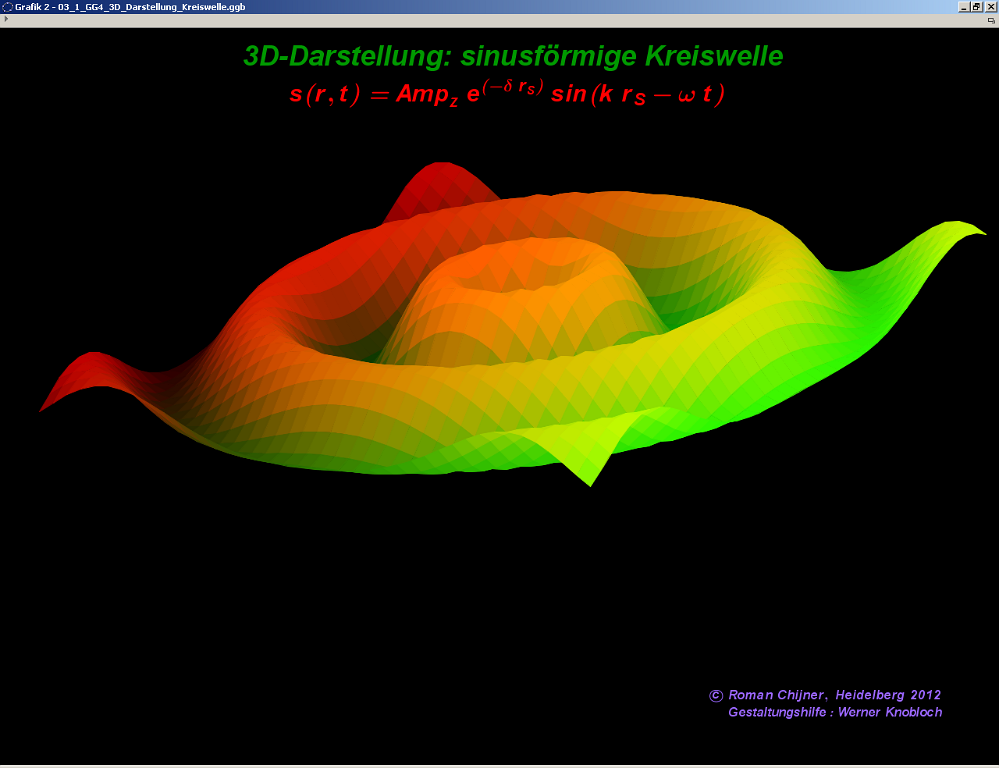999x768 pixels.
Task: Click the pointed front corner of the surface
Action: click(590, 480)
